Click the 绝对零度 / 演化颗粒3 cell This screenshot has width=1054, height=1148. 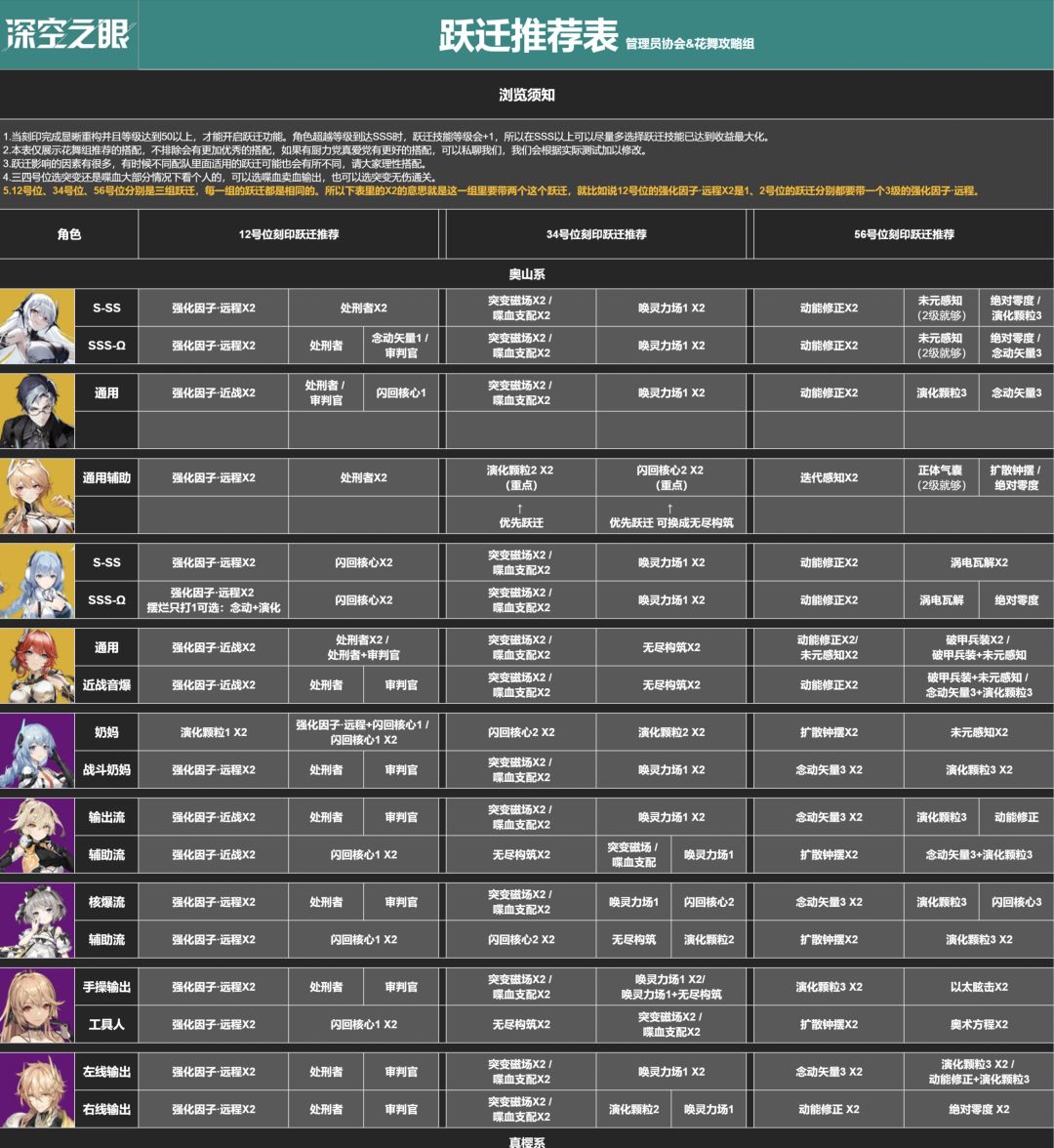(x=1016, y=307)
